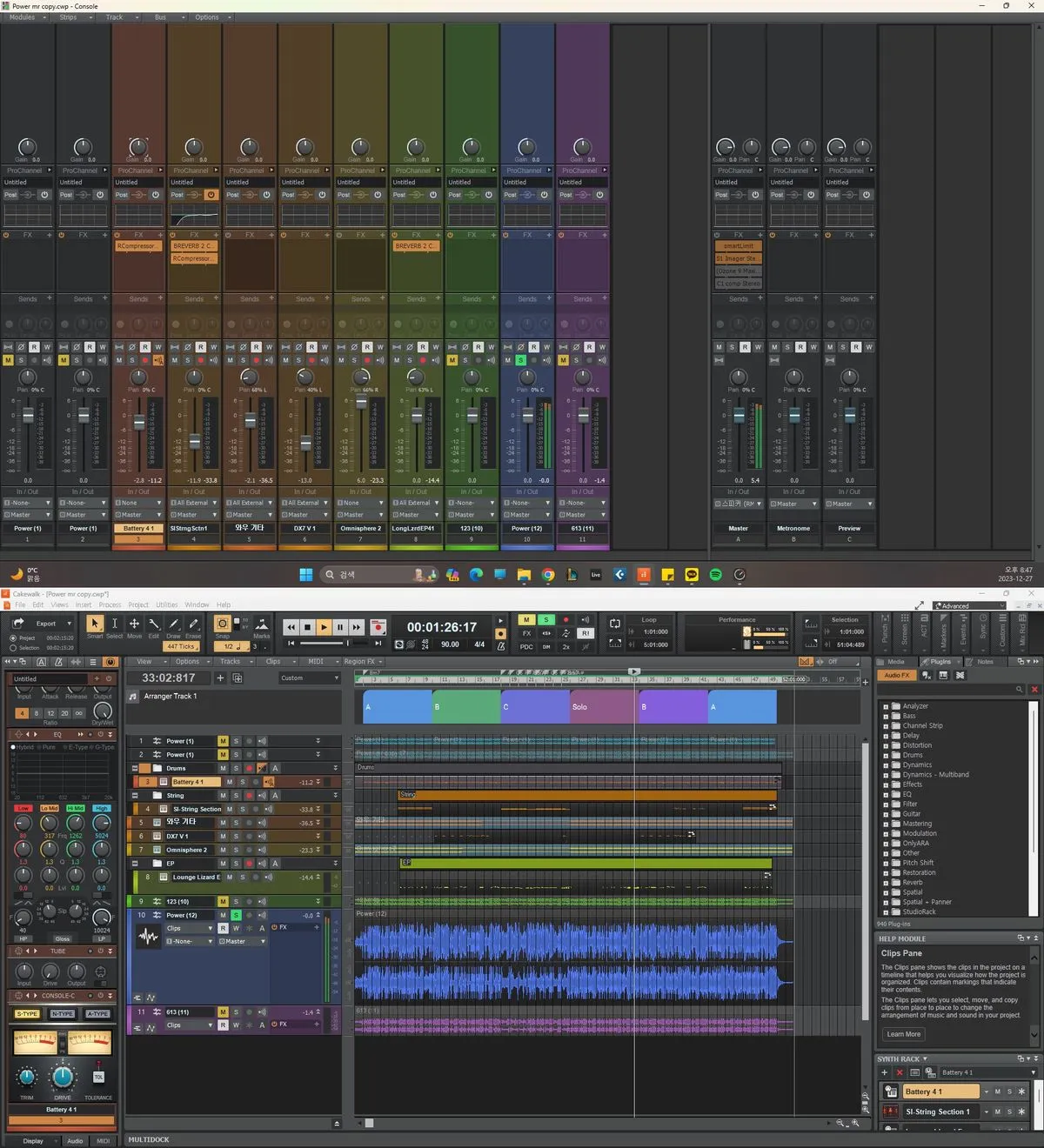Expand the Reverb plugin folder
1044x1148 pixels.
(x=886, y=883)
